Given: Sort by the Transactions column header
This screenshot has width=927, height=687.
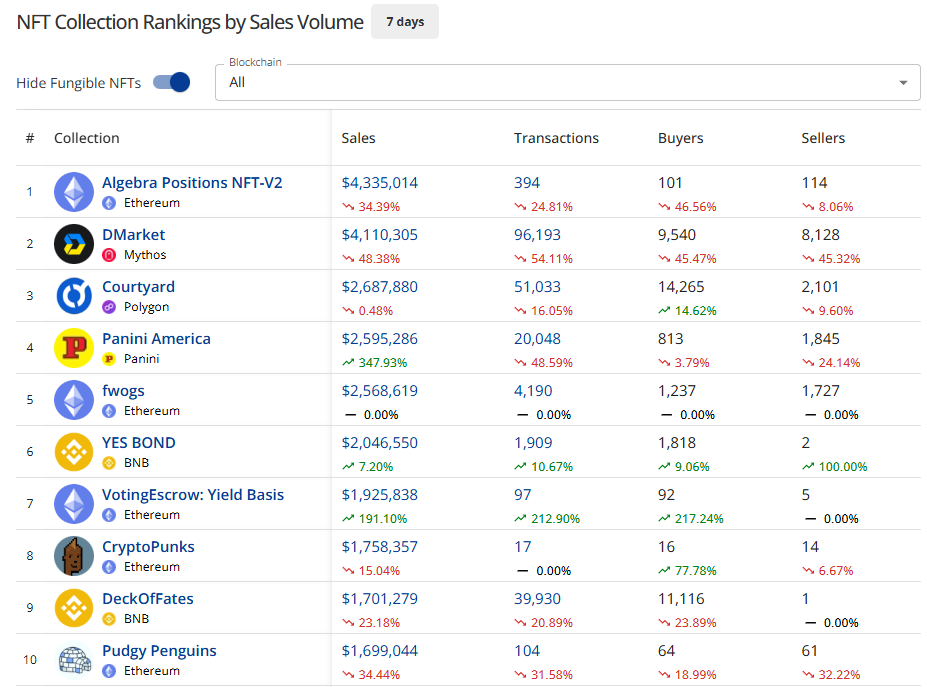Looking at the screenshot, I should pos(556,138).
